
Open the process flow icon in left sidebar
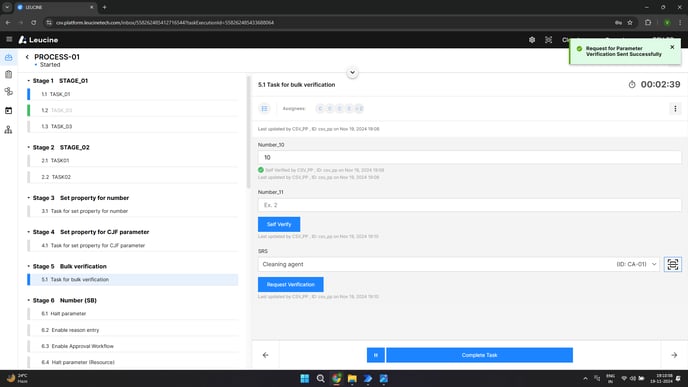click(x=8, y=92)
